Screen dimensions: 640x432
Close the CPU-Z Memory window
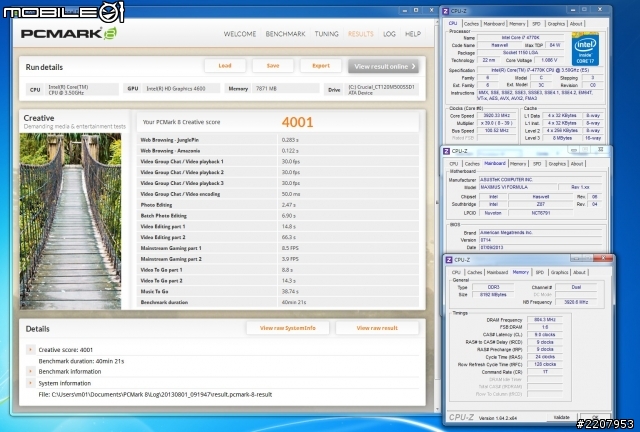pos(603,258)
